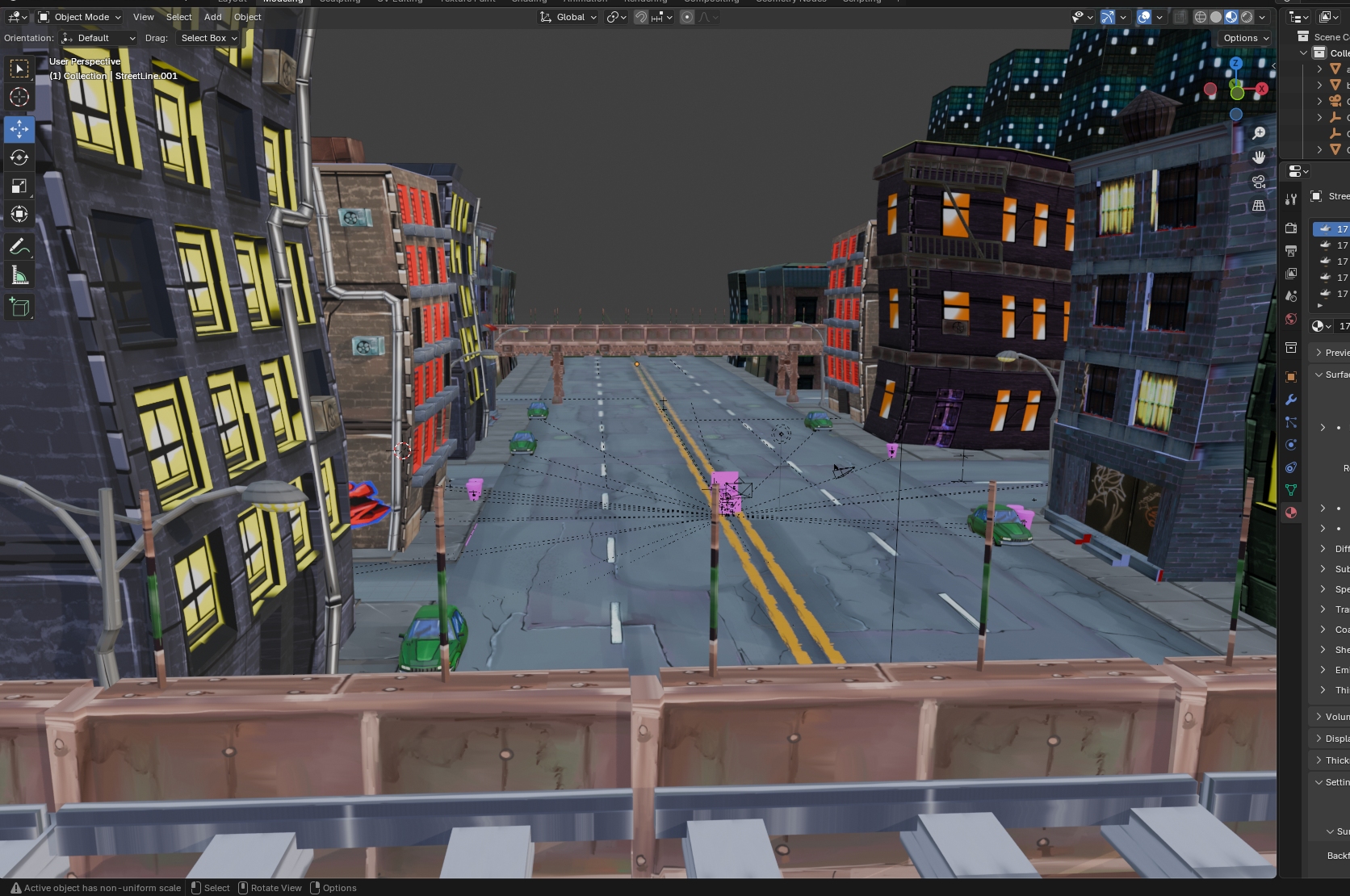The image size is (1350, 896).
Task: Toggle snapping magnet in the header
Action: (x=641, y=17)
